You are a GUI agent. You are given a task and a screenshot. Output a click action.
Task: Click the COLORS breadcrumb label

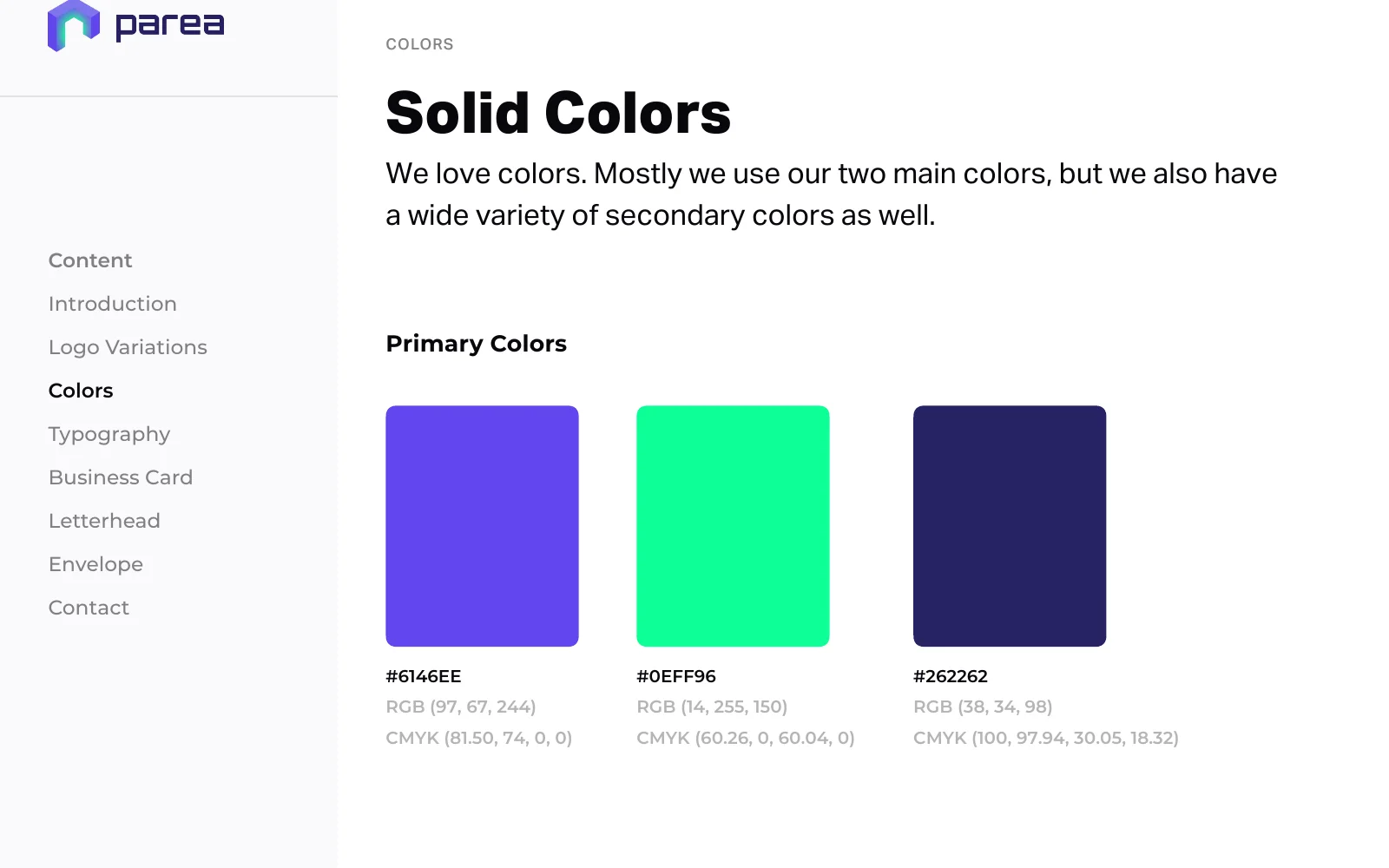[x=419, y=44]
